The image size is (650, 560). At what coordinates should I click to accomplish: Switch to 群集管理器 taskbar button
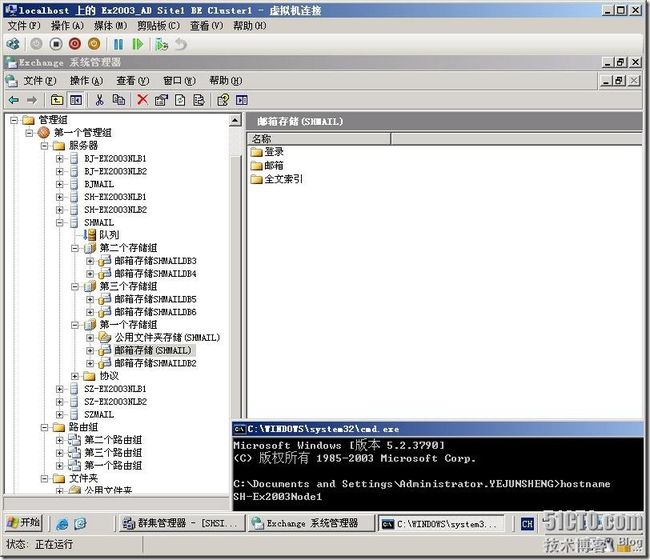coord(181,523)
